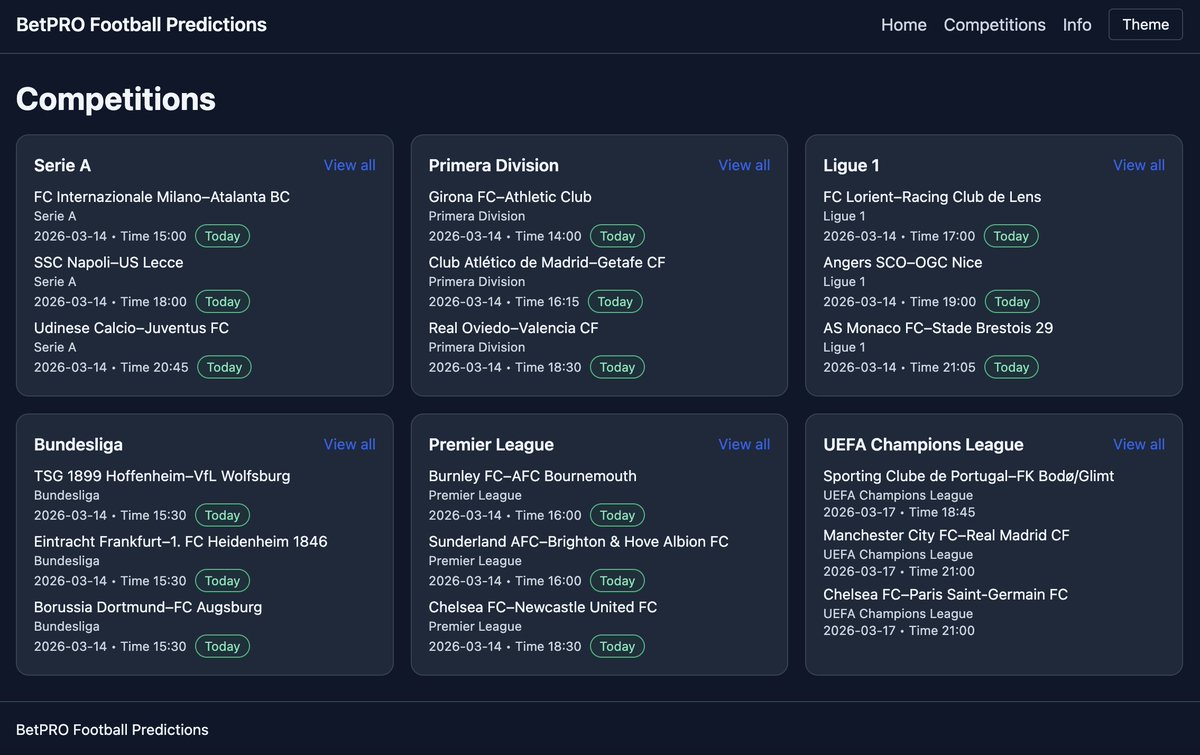Click Today badge for Napoli–Lecce match
This screenshot has height=755, width=1200.
click(222, 301)
